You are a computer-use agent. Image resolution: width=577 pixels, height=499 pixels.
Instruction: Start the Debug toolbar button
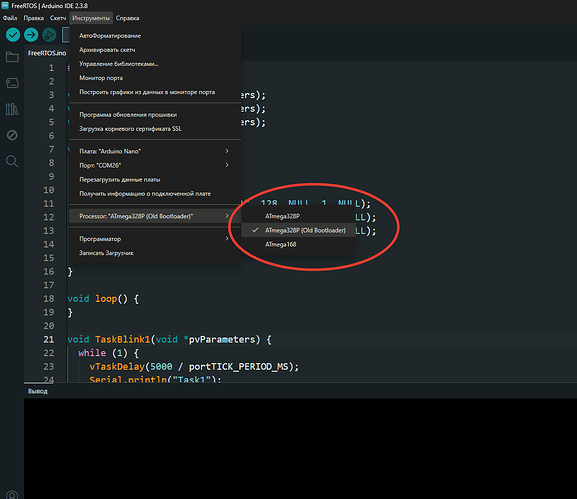tap(49, 35)
